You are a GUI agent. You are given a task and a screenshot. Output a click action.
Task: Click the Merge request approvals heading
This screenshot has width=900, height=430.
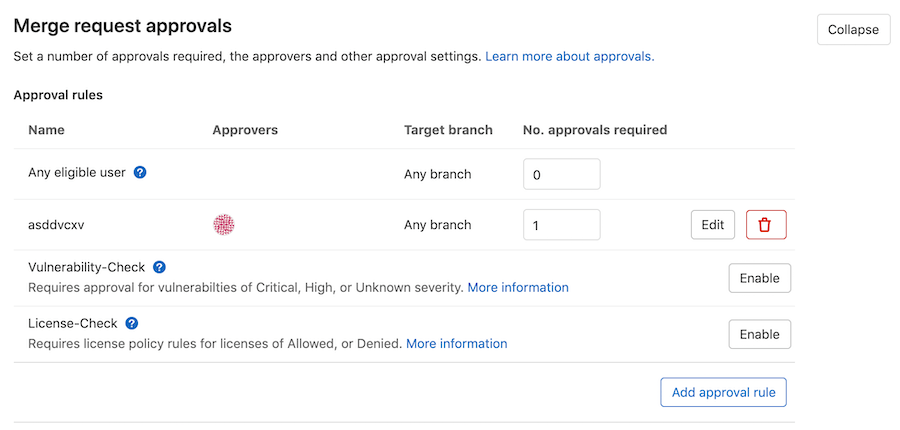click(122, 26)
